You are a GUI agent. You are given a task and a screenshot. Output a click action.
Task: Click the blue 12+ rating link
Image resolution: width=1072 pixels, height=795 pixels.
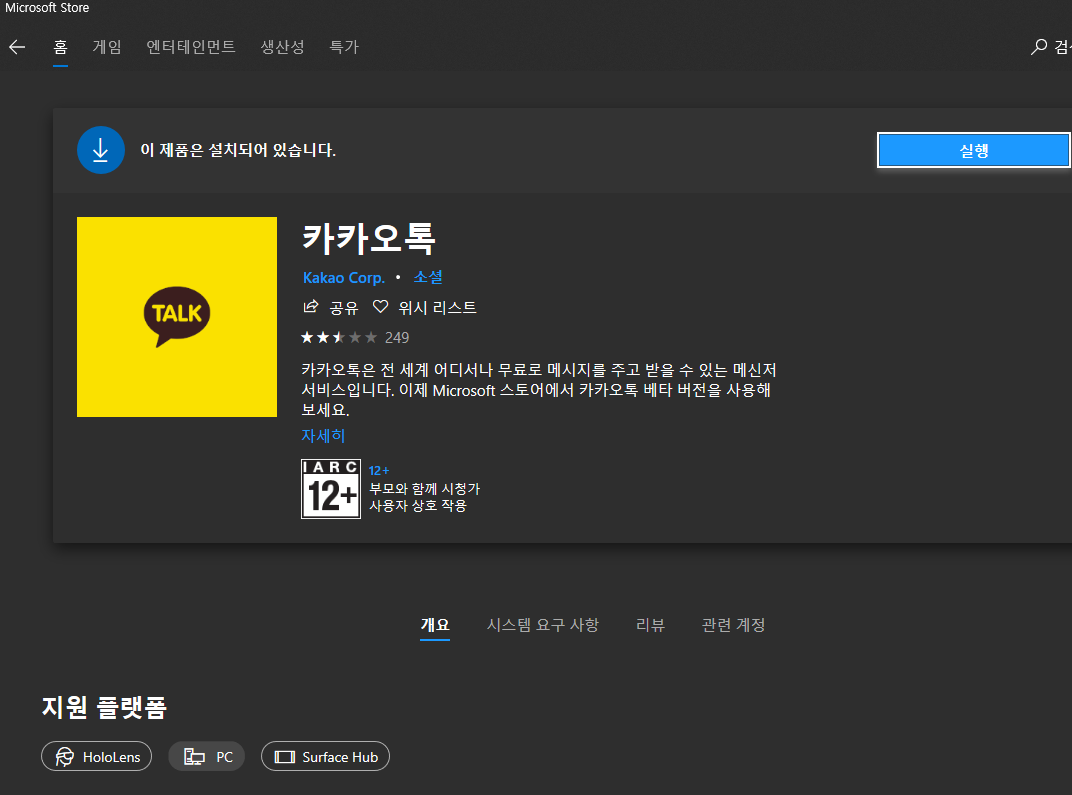[379, 471]
